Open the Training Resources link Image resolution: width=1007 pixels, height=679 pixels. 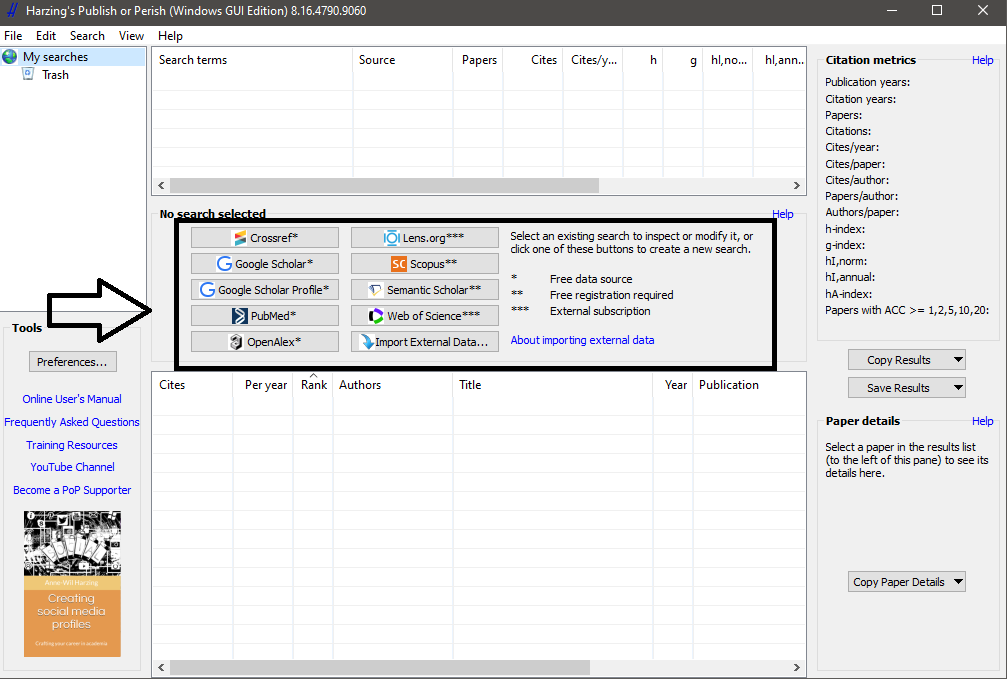[x=72, y=445]
